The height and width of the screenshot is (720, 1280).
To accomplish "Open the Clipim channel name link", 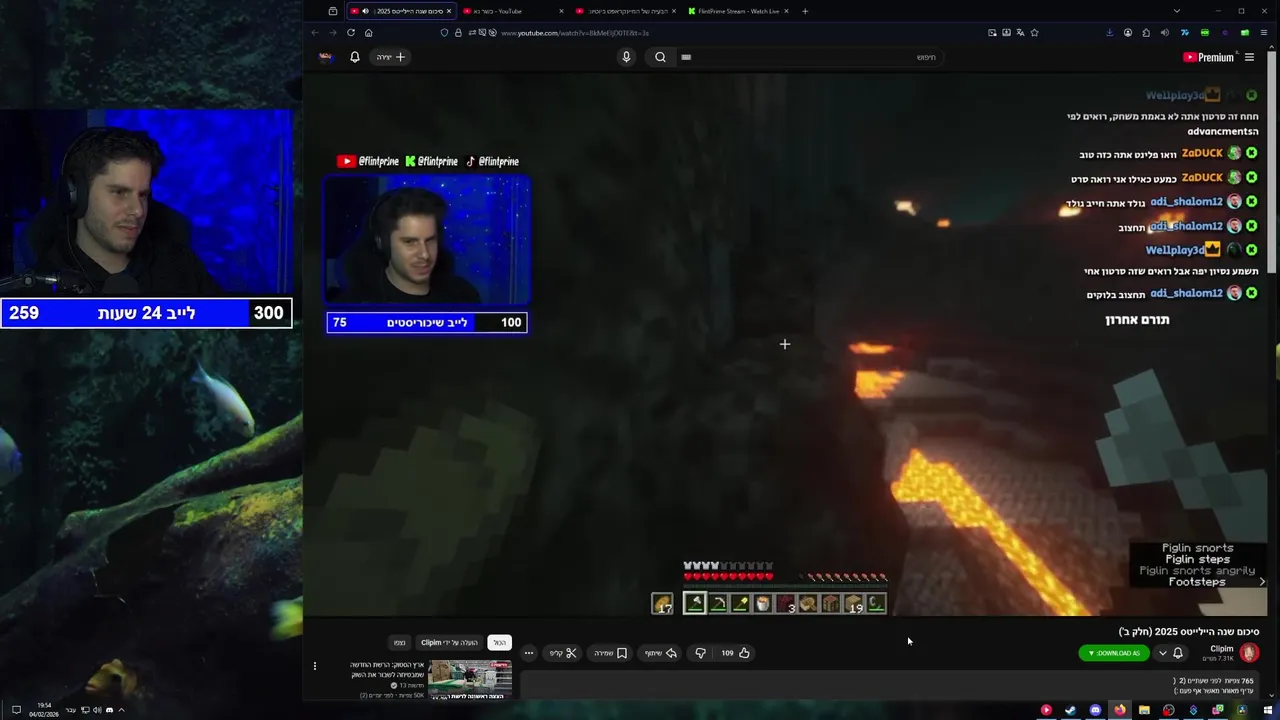I will point(1221,649).
